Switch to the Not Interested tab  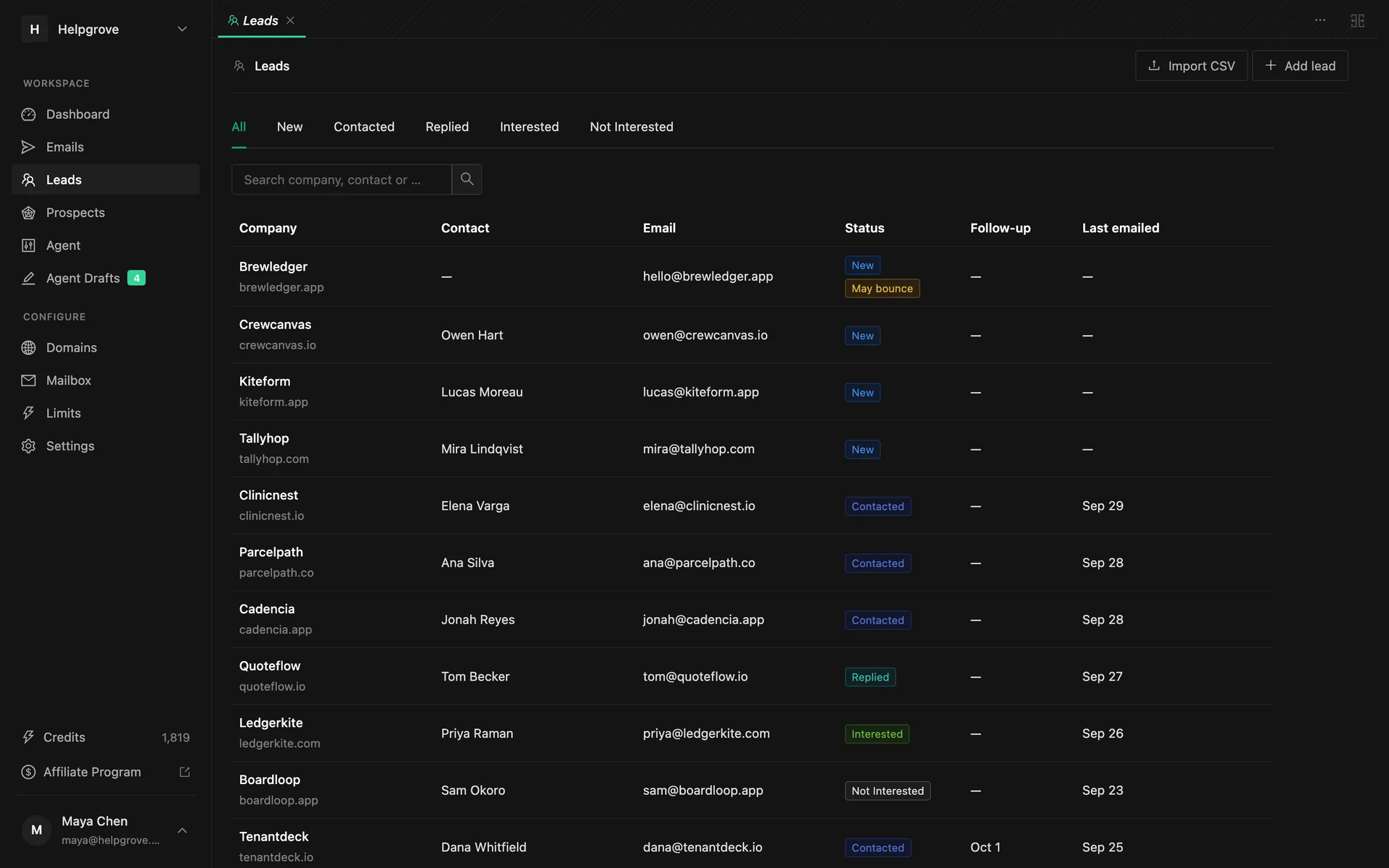tap(631, 127)
